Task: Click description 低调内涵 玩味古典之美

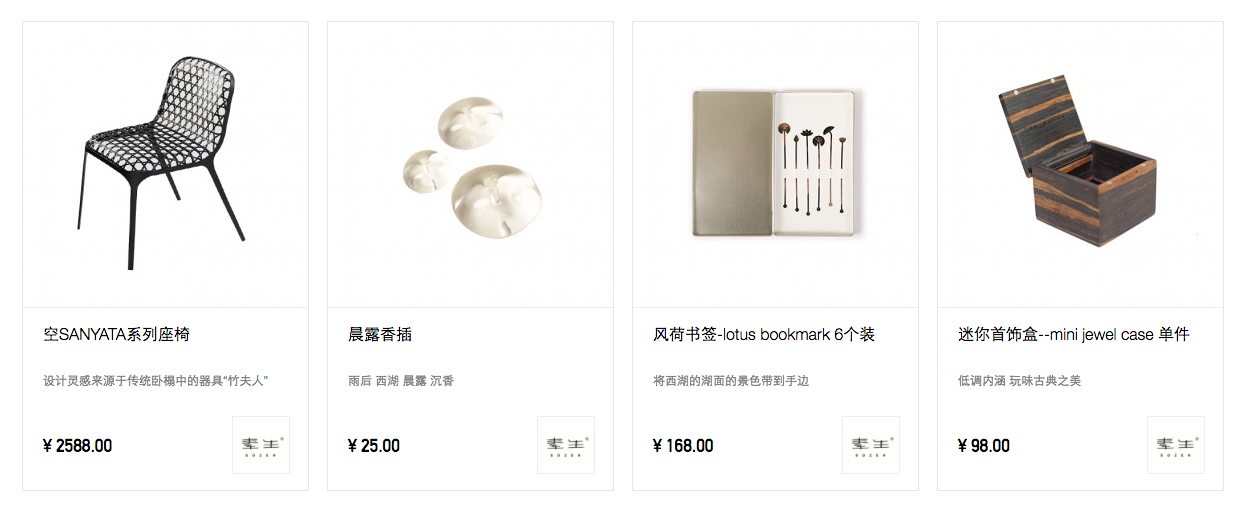Action: click(1019, 381)
